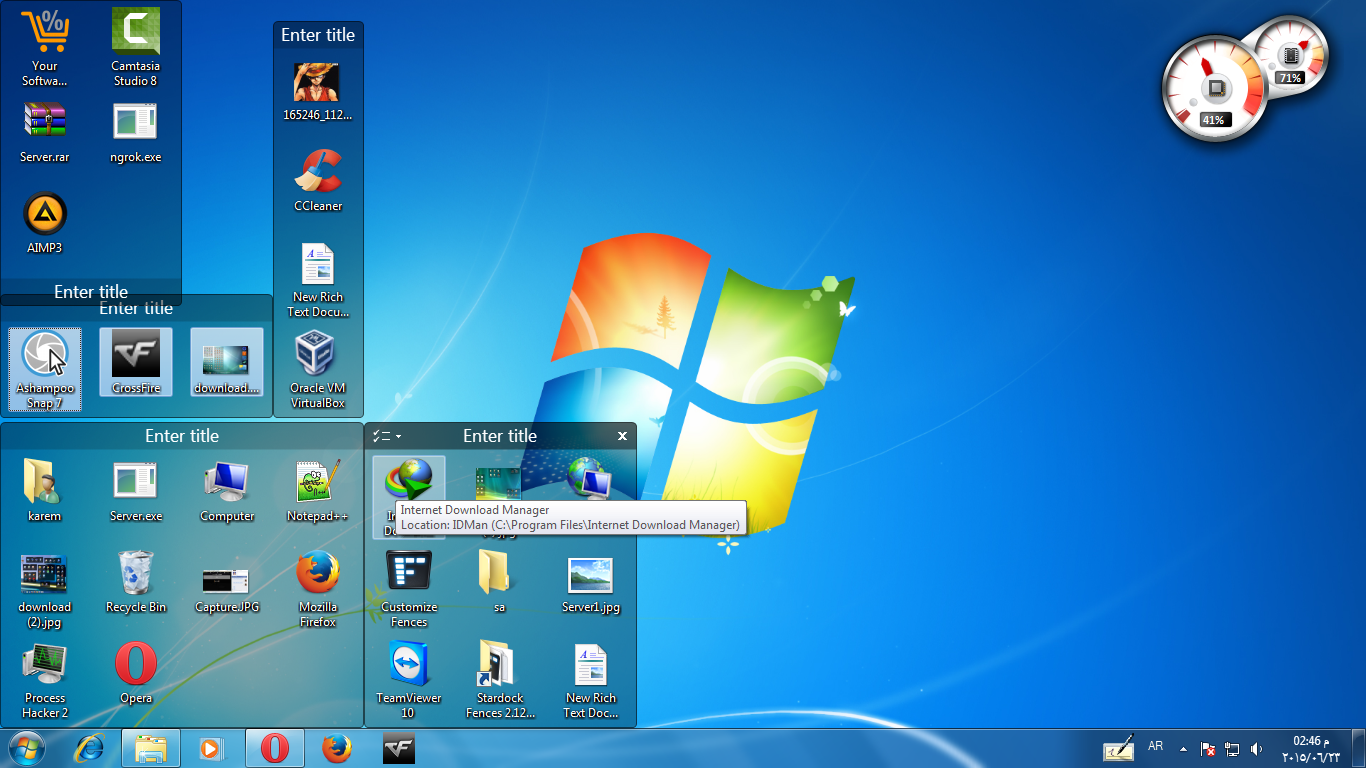Select the Ashampoo Snap 7 shortcut
The height and width of the screenshot is (768, 1366).
point(45,369)
